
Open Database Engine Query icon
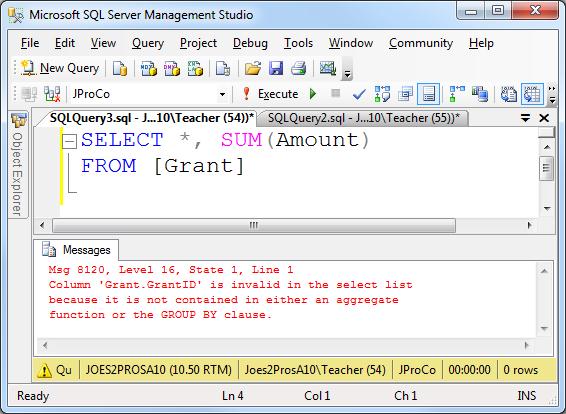tap(120, 68)
